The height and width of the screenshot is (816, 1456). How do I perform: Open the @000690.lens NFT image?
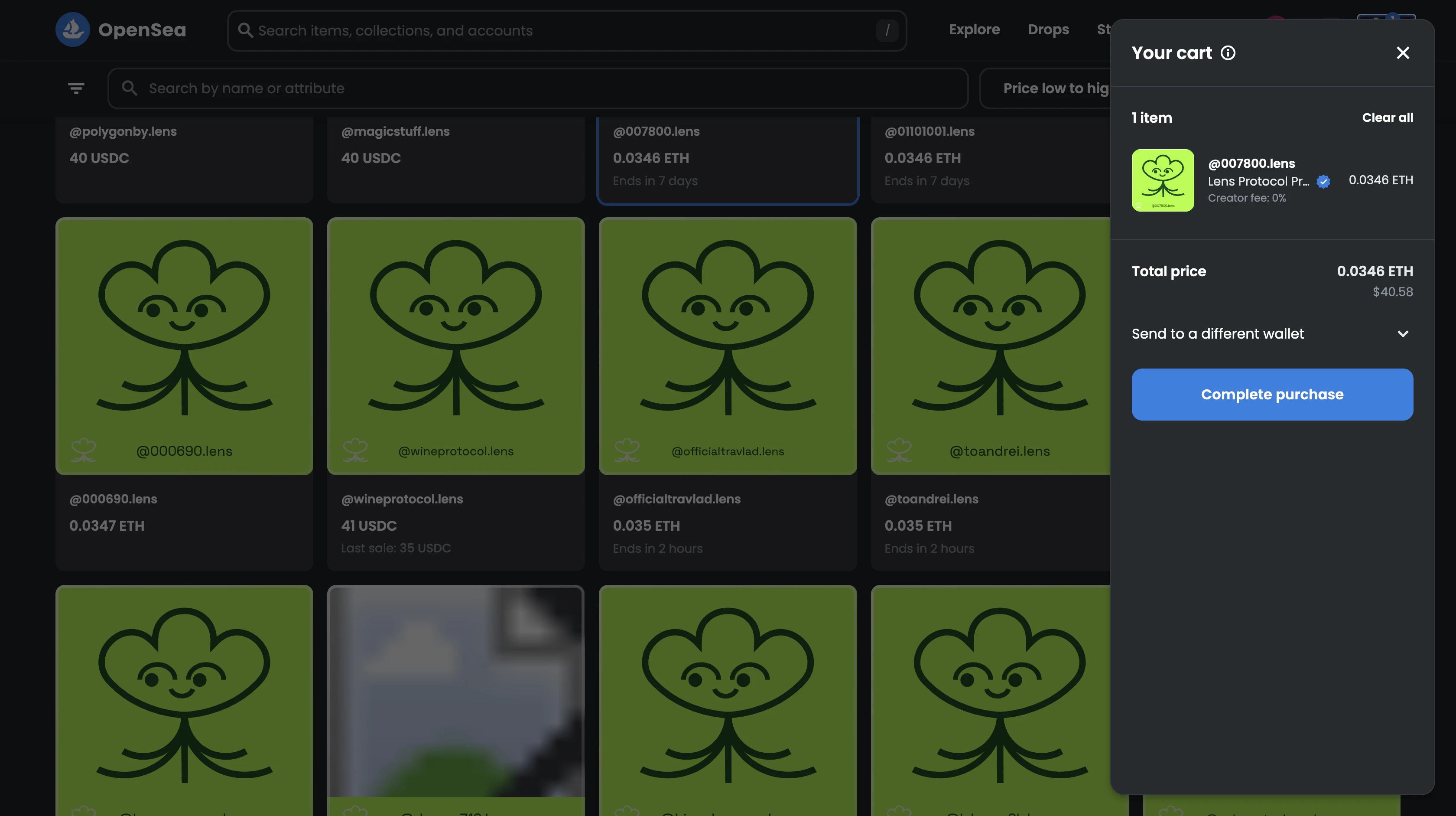pos(184,346)
